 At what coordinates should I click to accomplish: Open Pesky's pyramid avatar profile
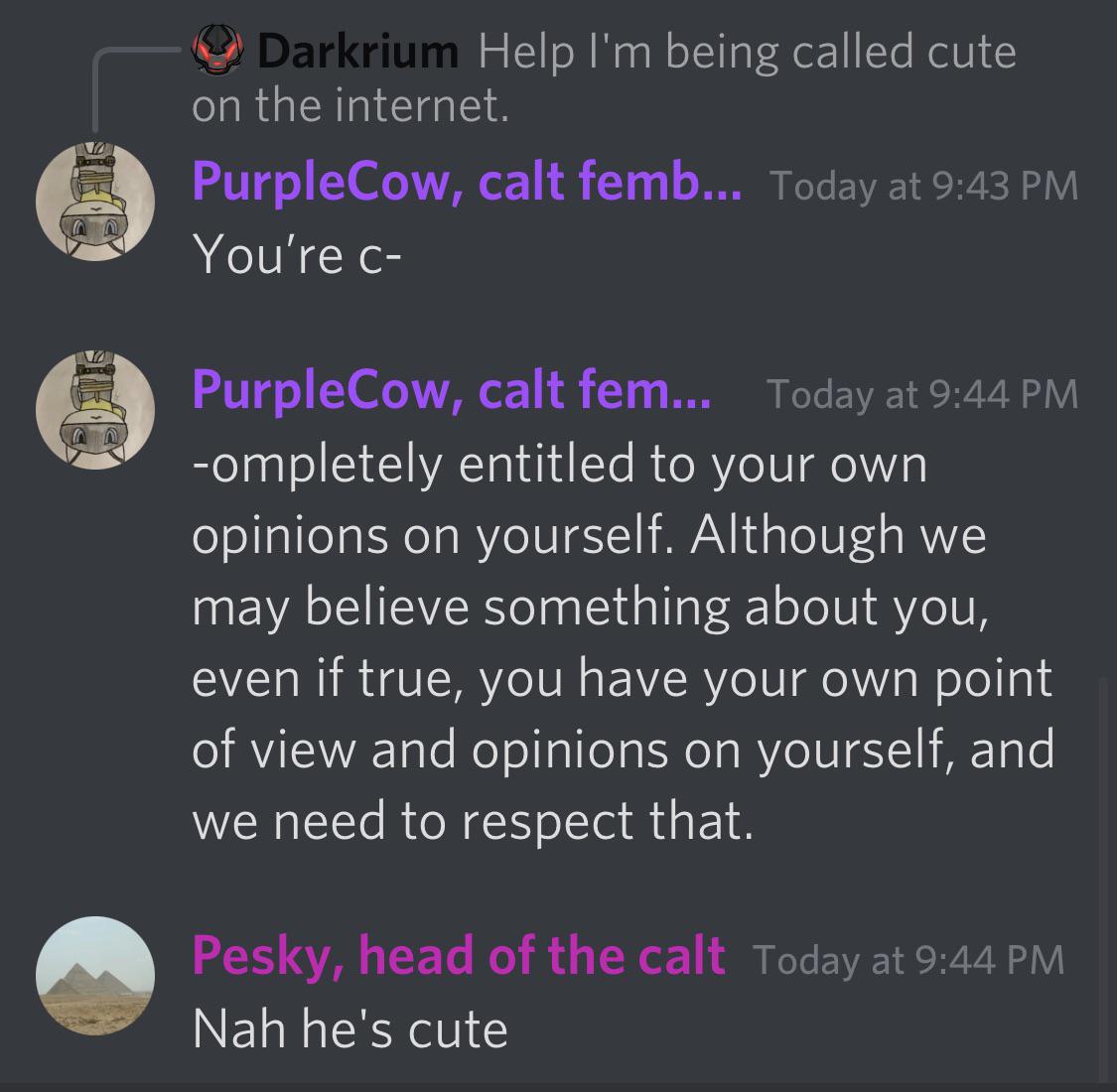[x=95, y=975]
